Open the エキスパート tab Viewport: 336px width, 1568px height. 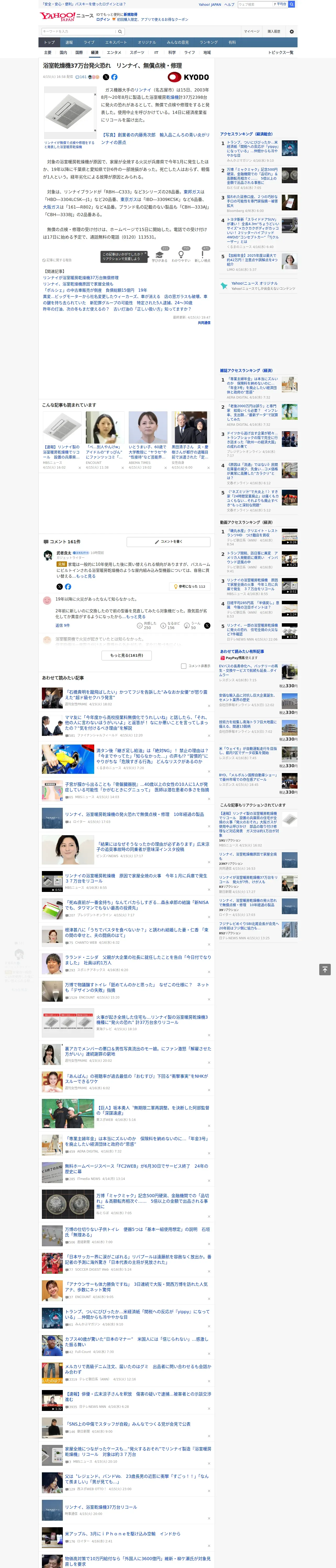tap(116, 43)
